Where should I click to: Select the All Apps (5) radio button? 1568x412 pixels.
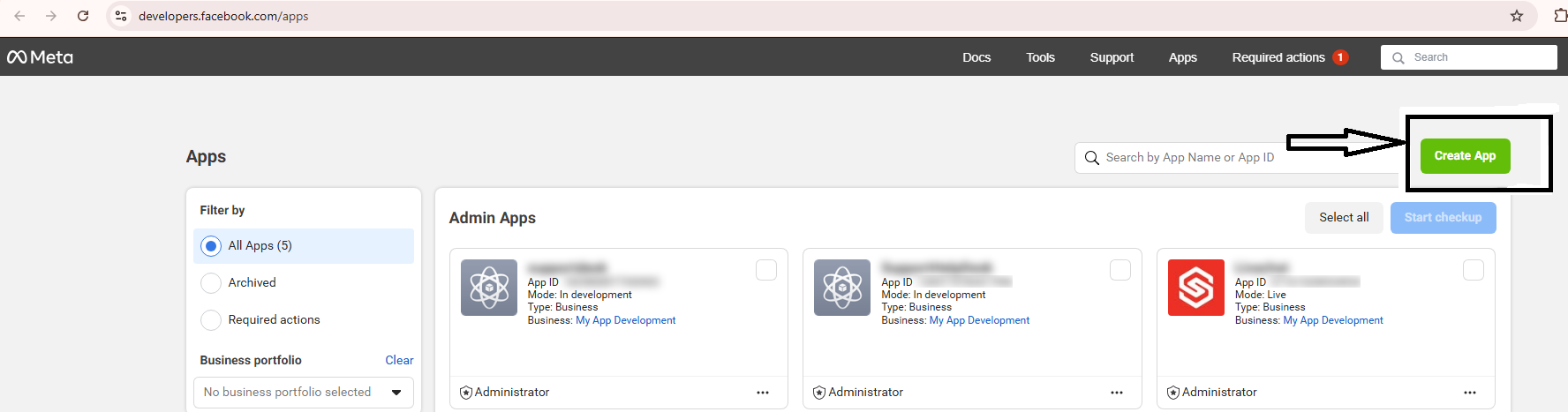[211, 246]
